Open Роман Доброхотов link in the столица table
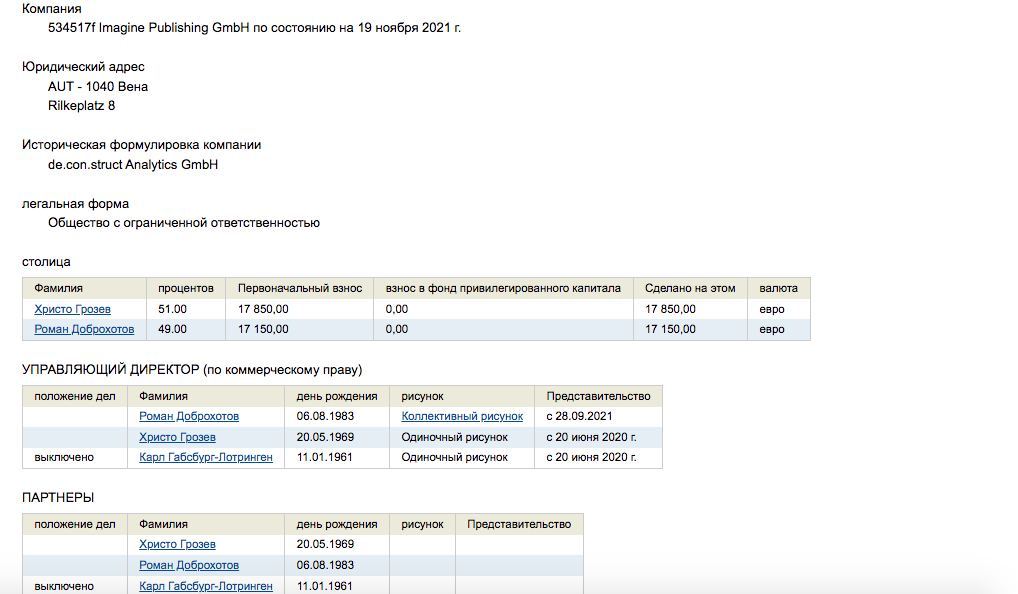 (84, 329)
